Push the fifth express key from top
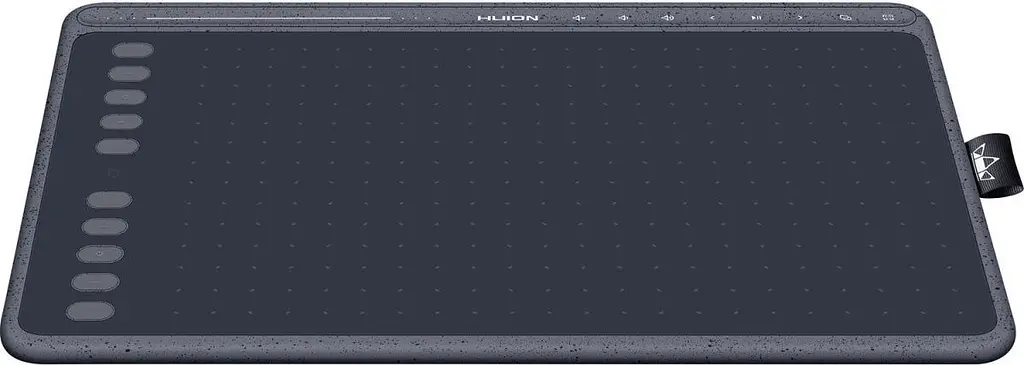Image resolution: width=1024 pixels, height=365 pixels. [118, 146]
